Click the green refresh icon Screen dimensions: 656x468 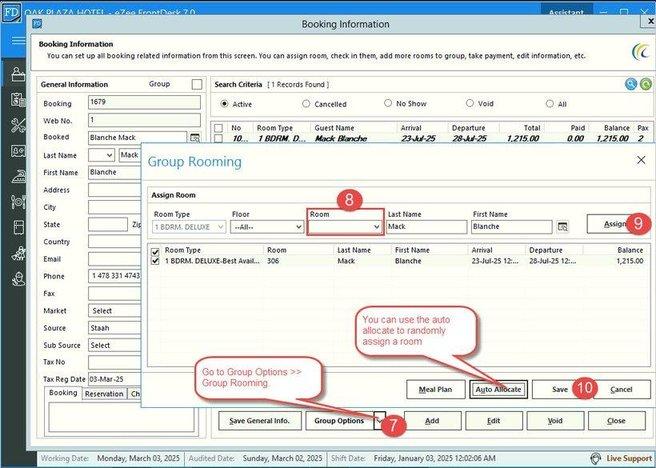pyautogui.click(x=645, y=84)
